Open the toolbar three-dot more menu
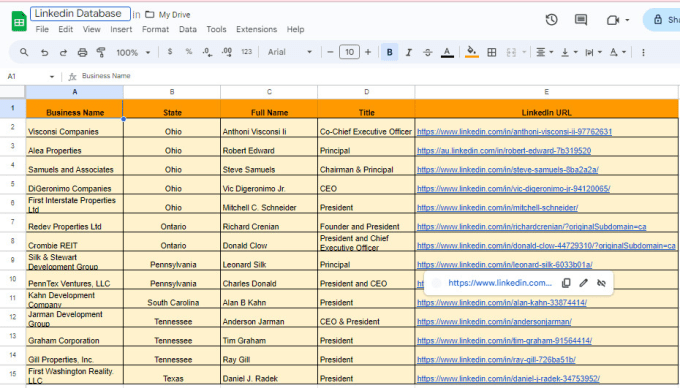The image size is (680, 388). point(643,52)
